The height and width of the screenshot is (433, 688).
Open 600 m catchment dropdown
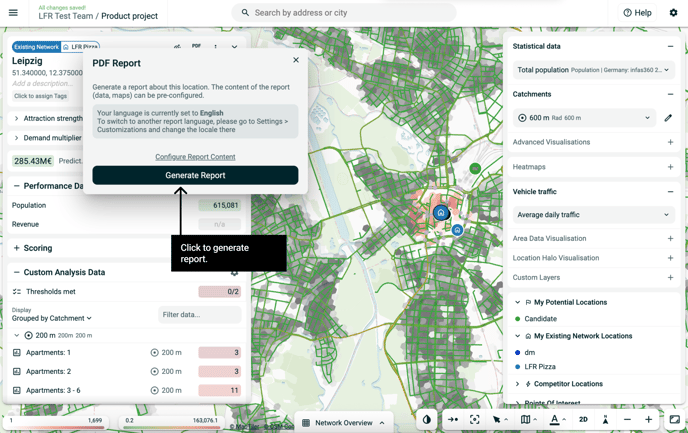(584, 118)
